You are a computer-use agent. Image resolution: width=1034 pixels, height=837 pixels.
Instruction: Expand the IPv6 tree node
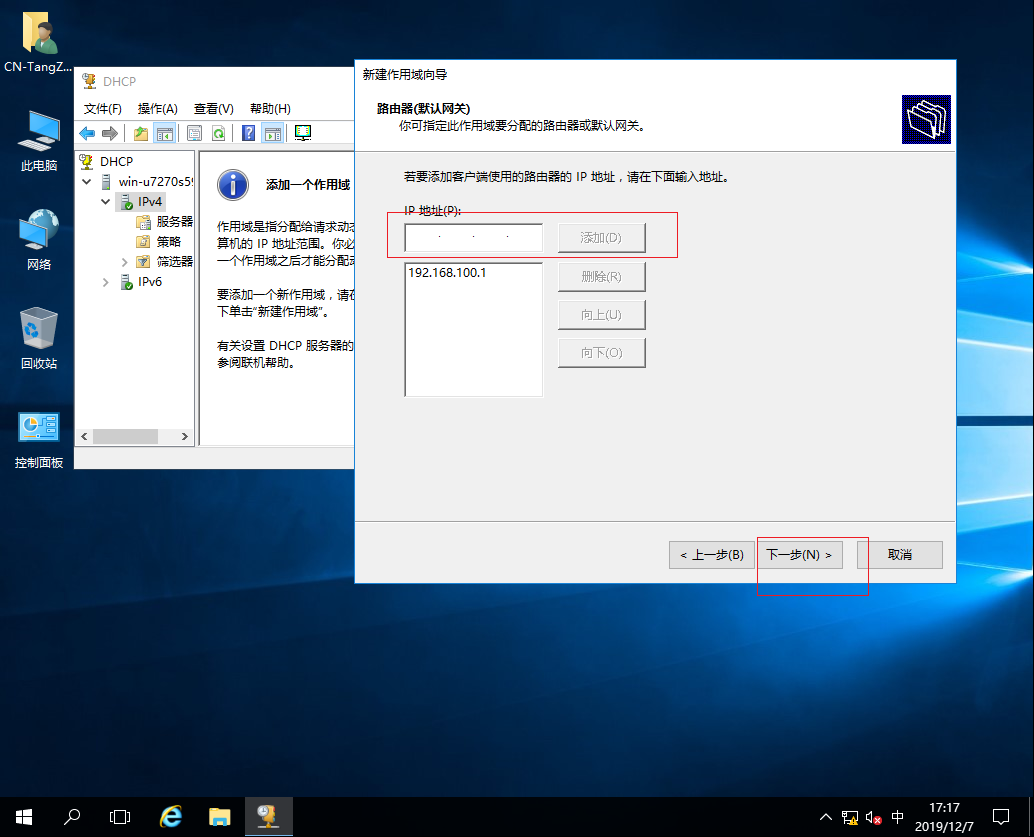tap(104, 281)
